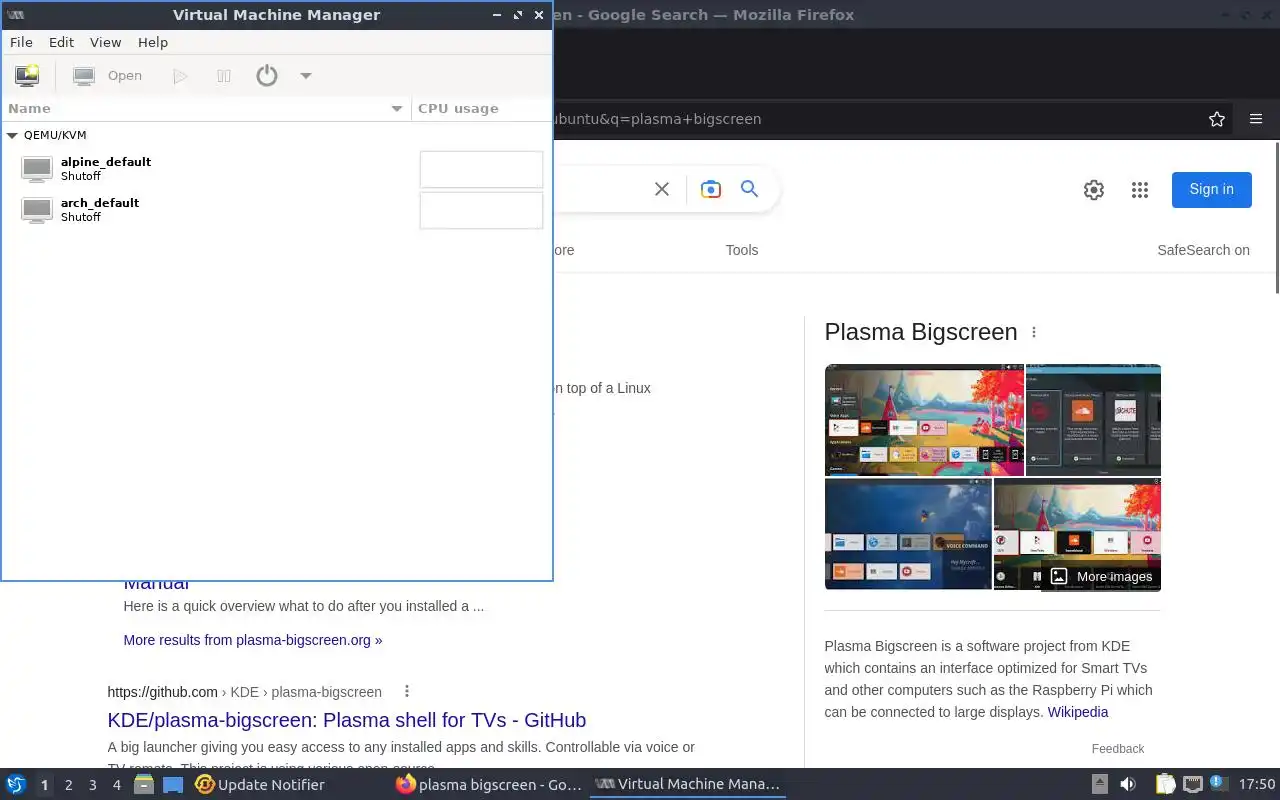Click the Create new virtual machine icon
This screenshot has width=1280, height=800.
(x=27, y=76)
